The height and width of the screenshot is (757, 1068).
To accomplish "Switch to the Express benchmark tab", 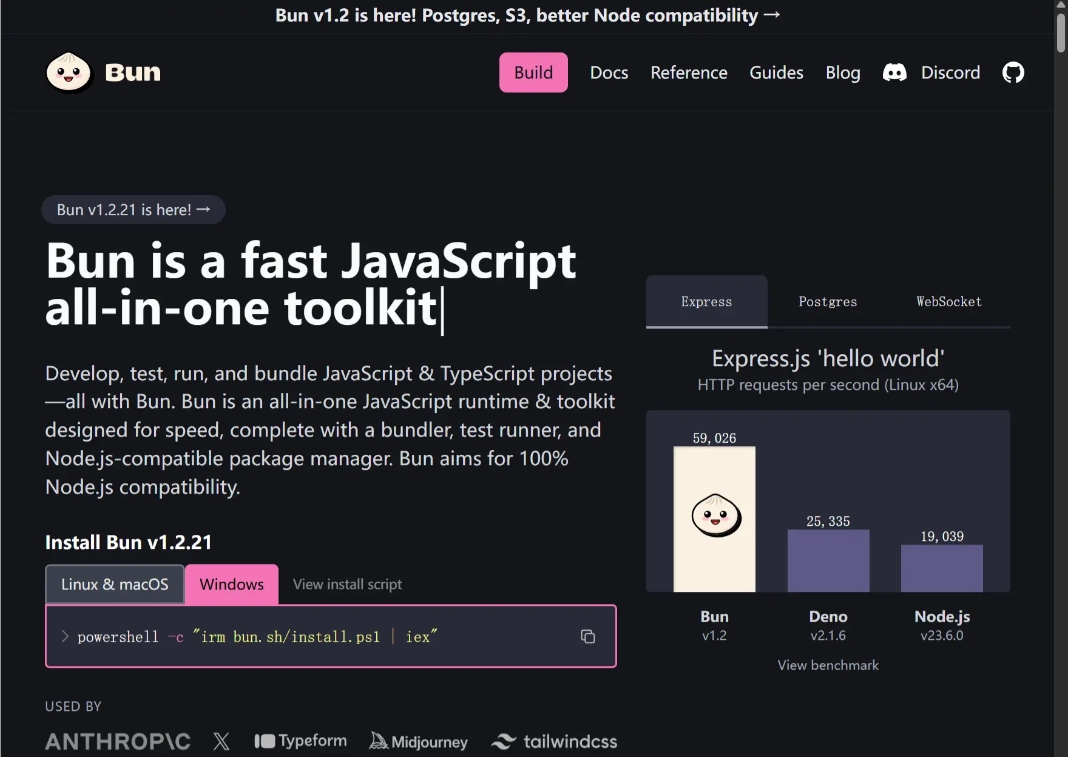I will point(706,301).
